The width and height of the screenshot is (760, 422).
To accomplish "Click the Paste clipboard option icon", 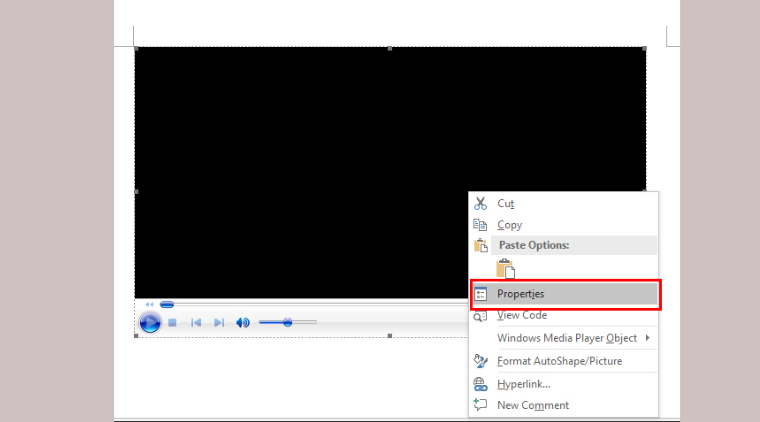I will pos(505,269).
